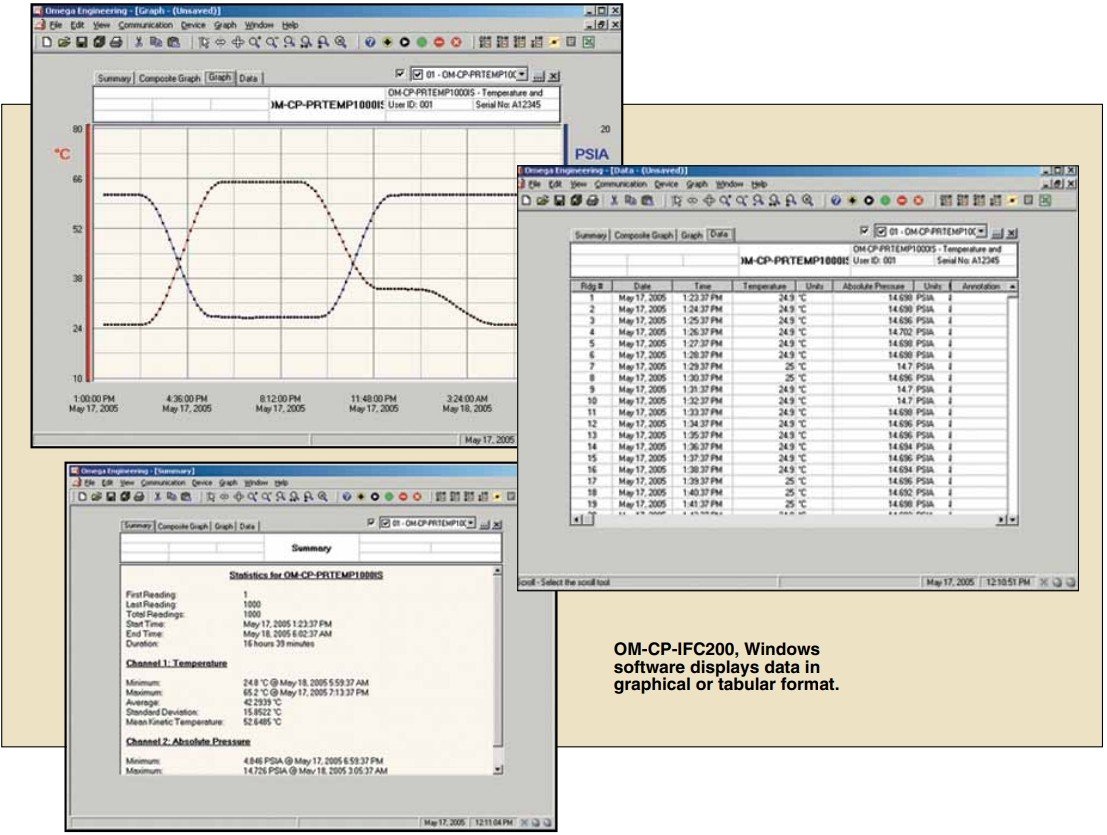Click green start icon in Summary window
This screenshot has height=835, width=1107.
[389, 497]
